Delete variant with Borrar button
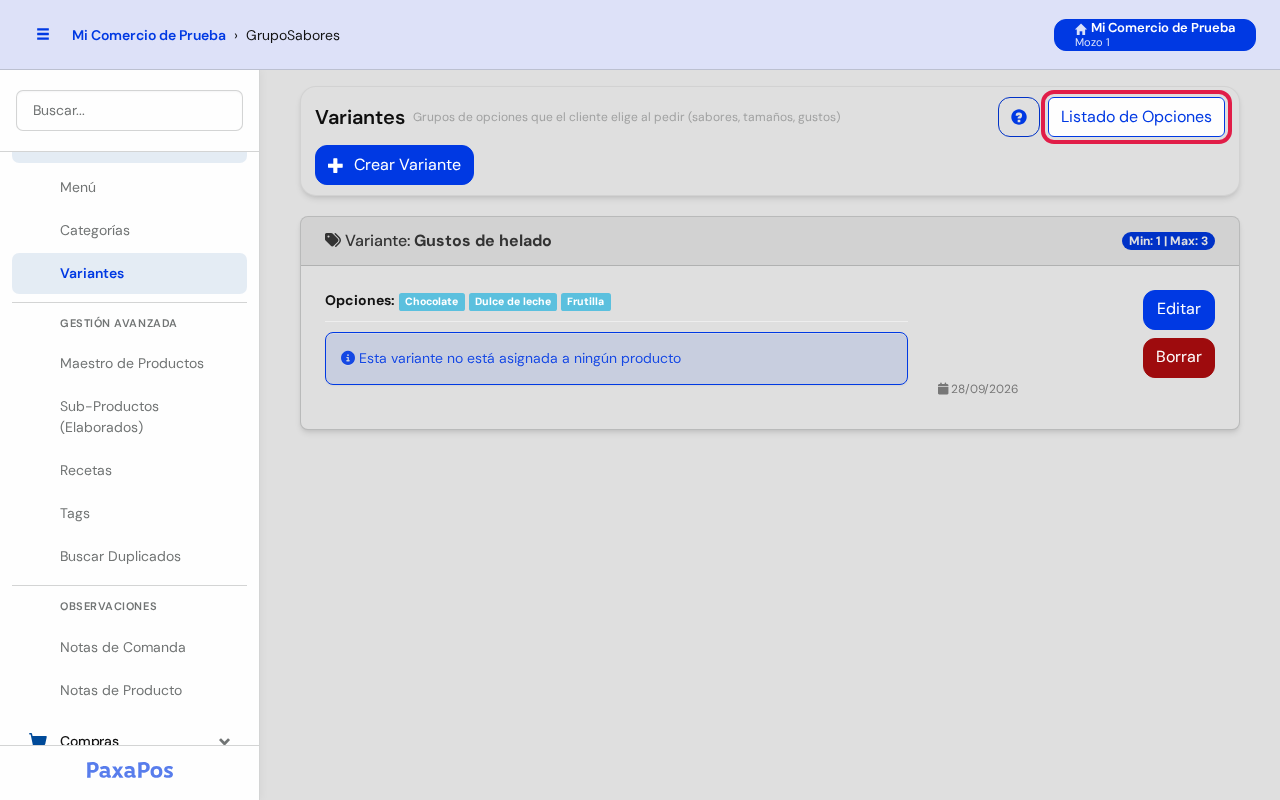 pyautogui.click(x=1179, y=358)
